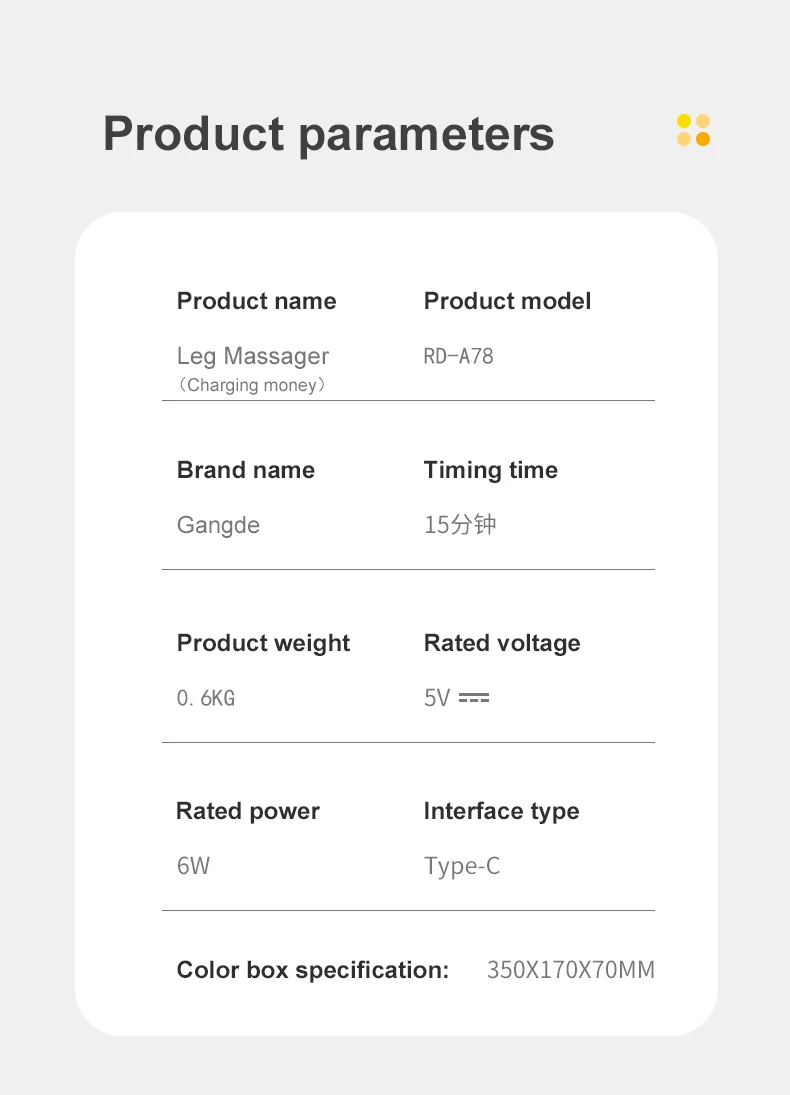790x1095 pixels.
Task: Select the "Product model" label
Action: (x=507, y=301)
